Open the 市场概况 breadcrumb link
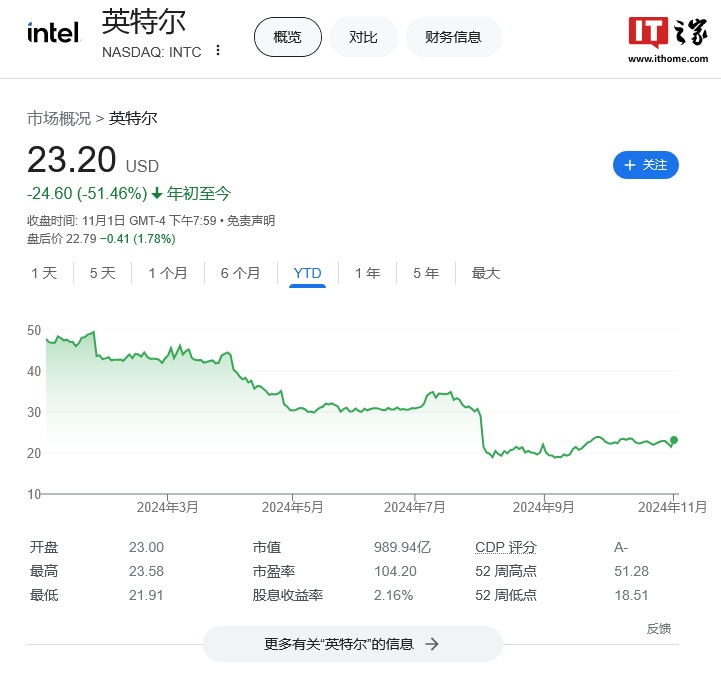 [59, 118]
